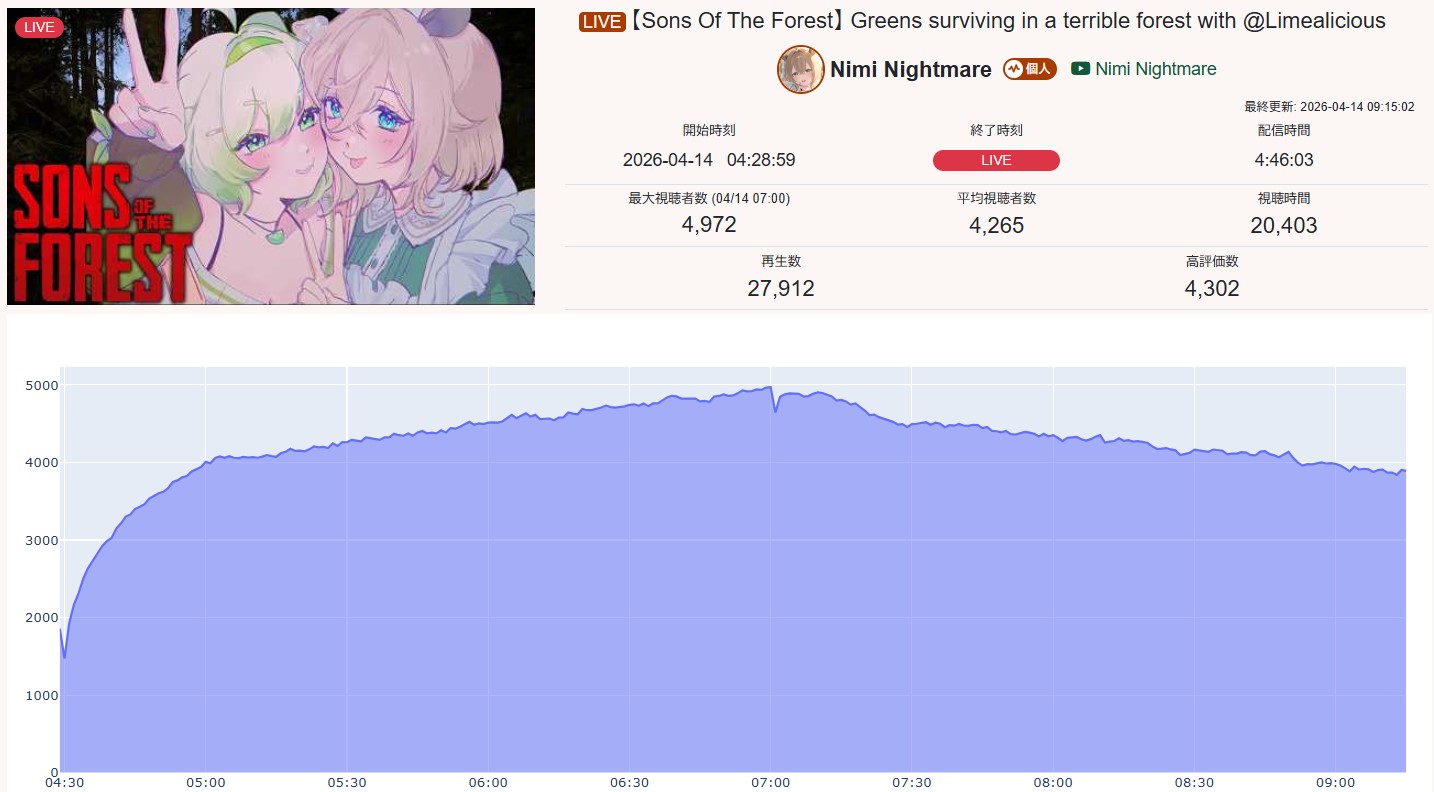
Task: Click the 05:00 label on the time axis
Action: click(204, 782)
